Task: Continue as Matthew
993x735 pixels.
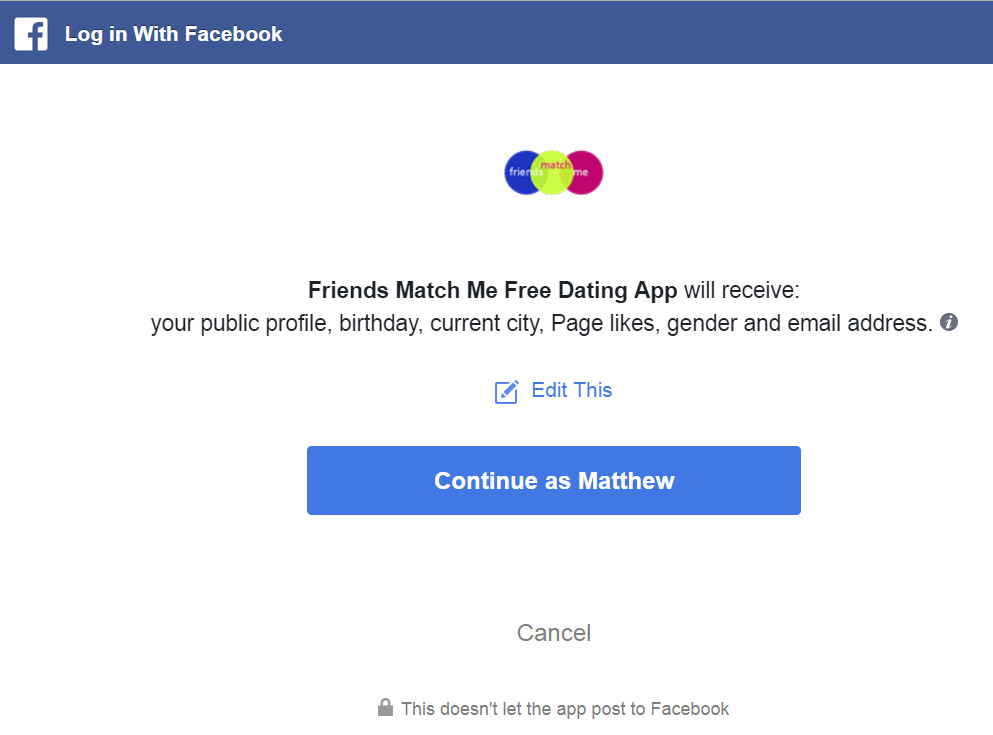Action: (553, 481)
